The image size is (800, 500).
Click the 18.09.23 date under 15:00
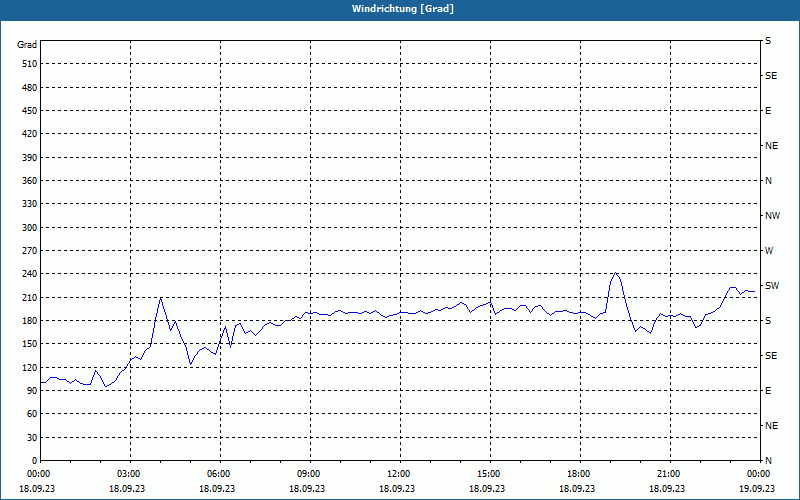click(x=487, y=488)
